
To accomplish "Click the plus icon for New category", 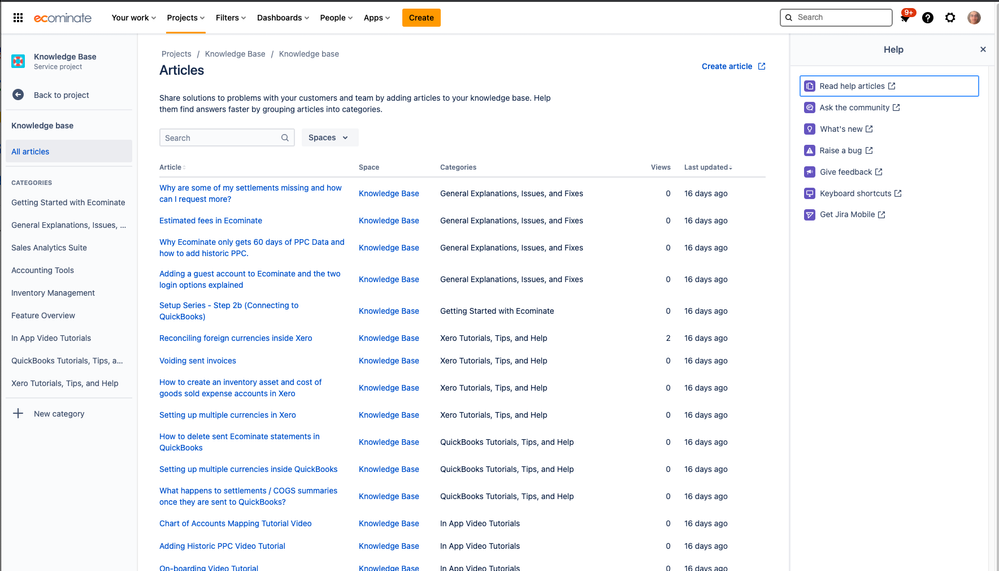I will (18, 414).
